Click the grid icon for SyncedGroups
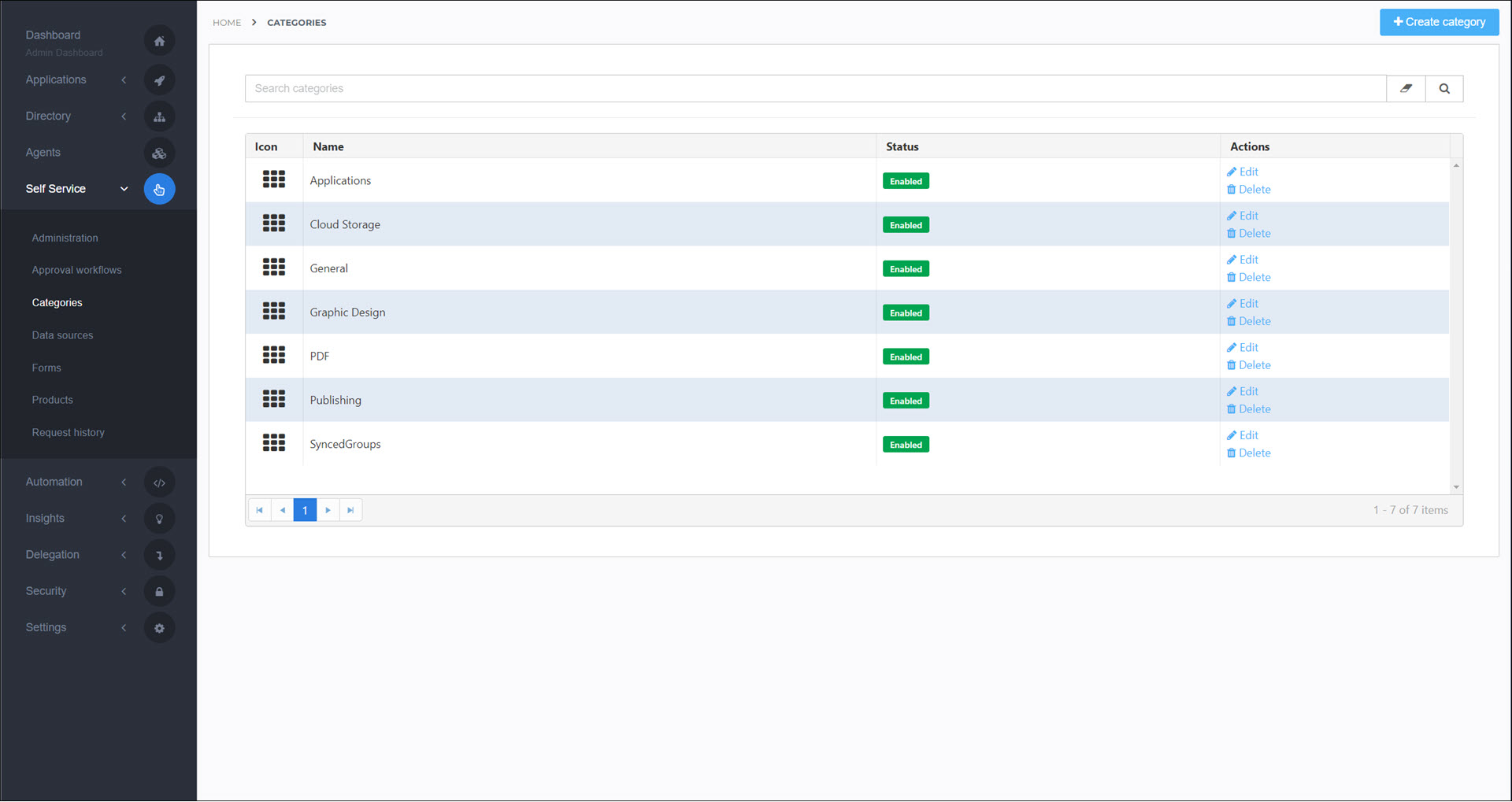 (x=274, y=443)
